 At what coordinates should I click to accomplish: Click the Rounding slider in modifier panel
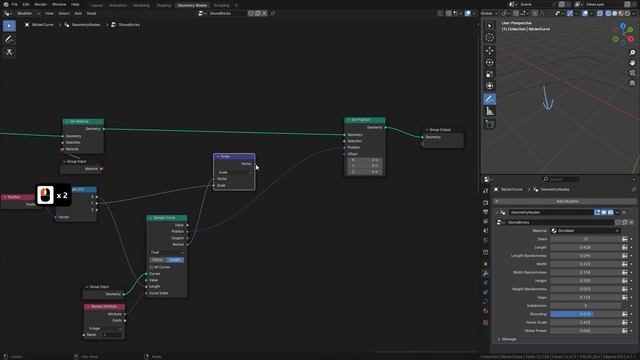(x=585, y=314)
